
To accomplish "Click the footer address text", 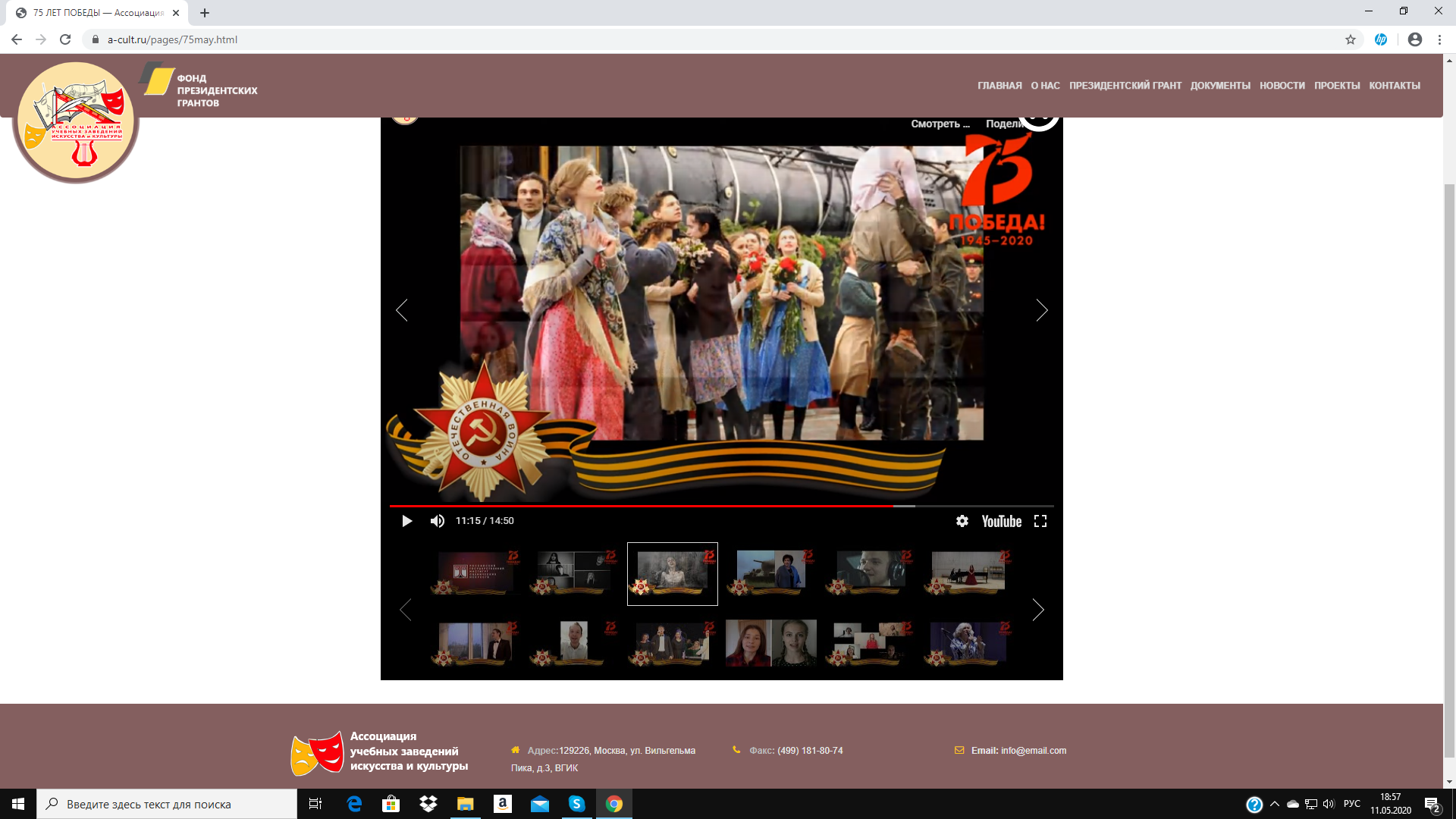I will (x=603, y=759).
